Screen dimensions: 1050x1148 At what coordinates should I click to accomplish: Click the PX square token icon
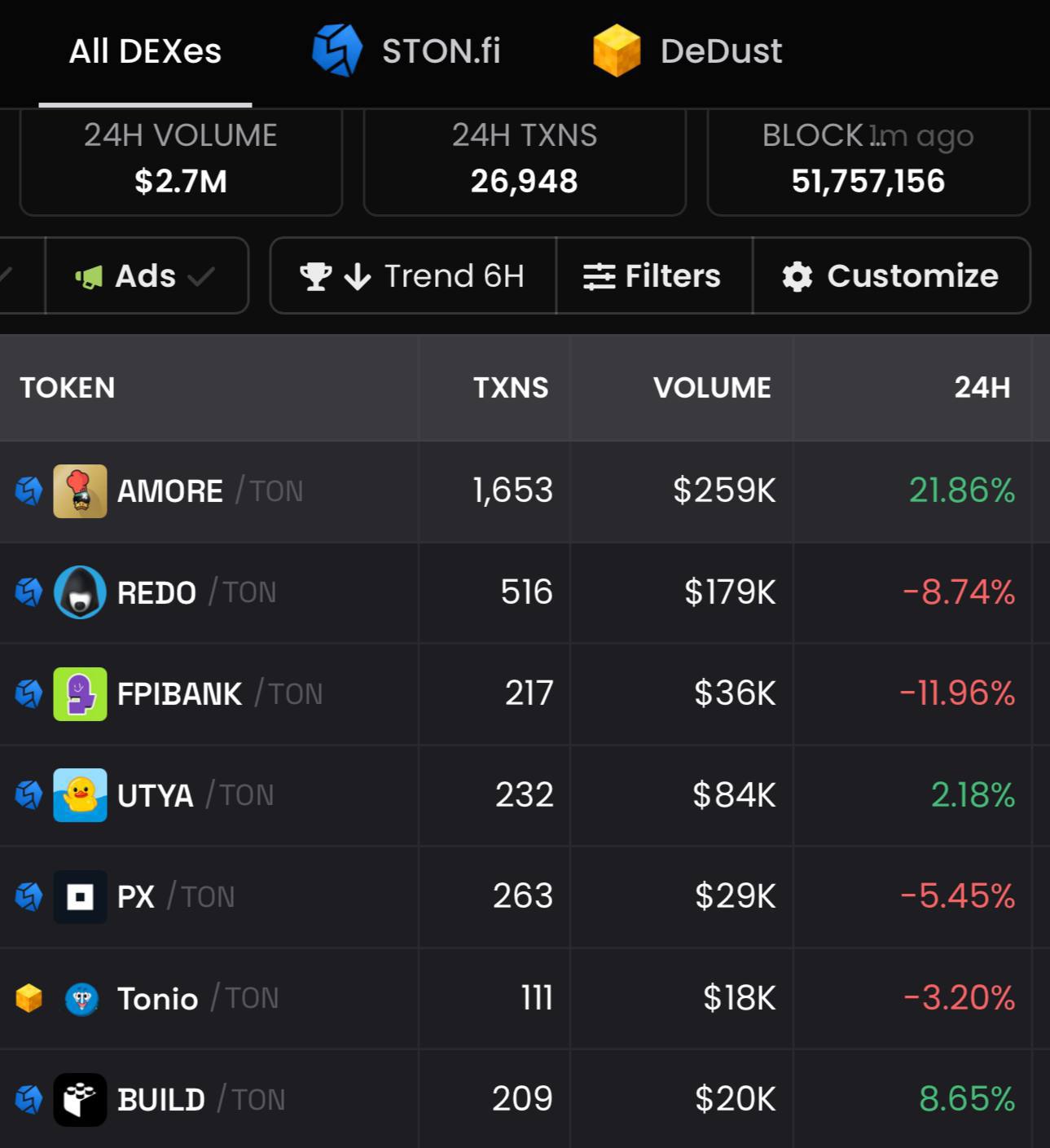pos(80,897)
